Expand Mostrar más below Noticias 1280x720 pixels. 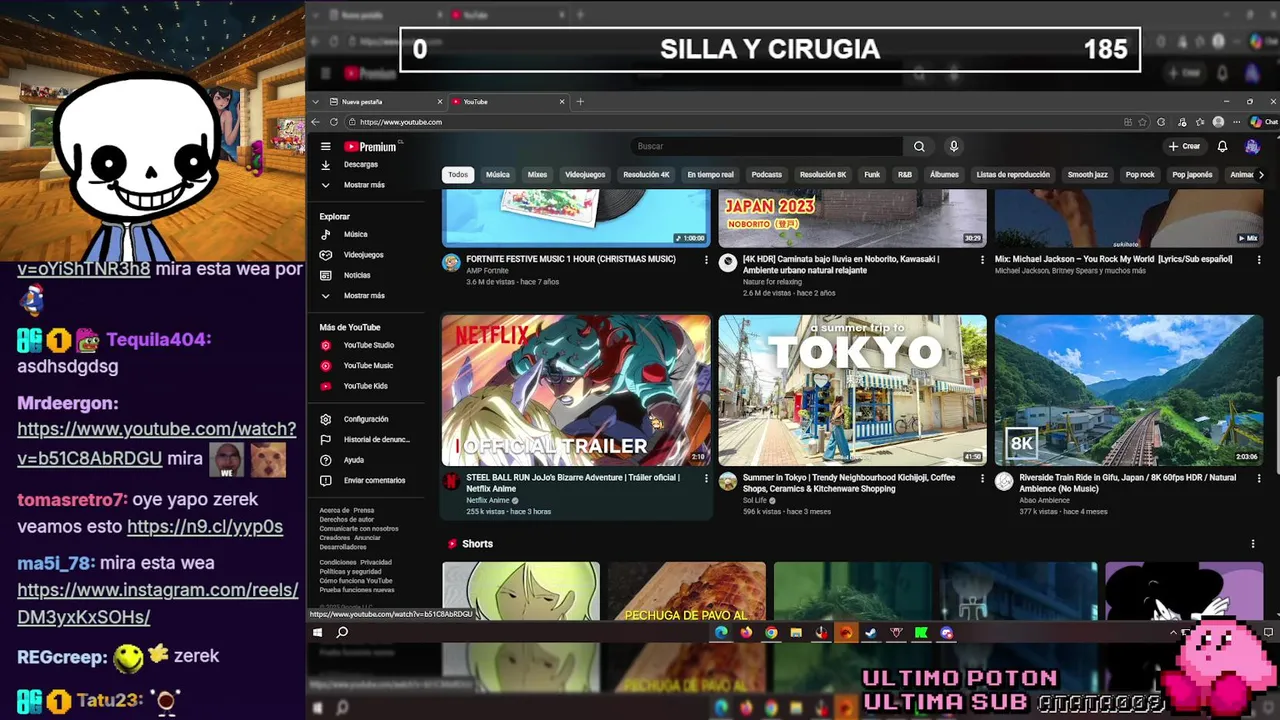[363, 296]
